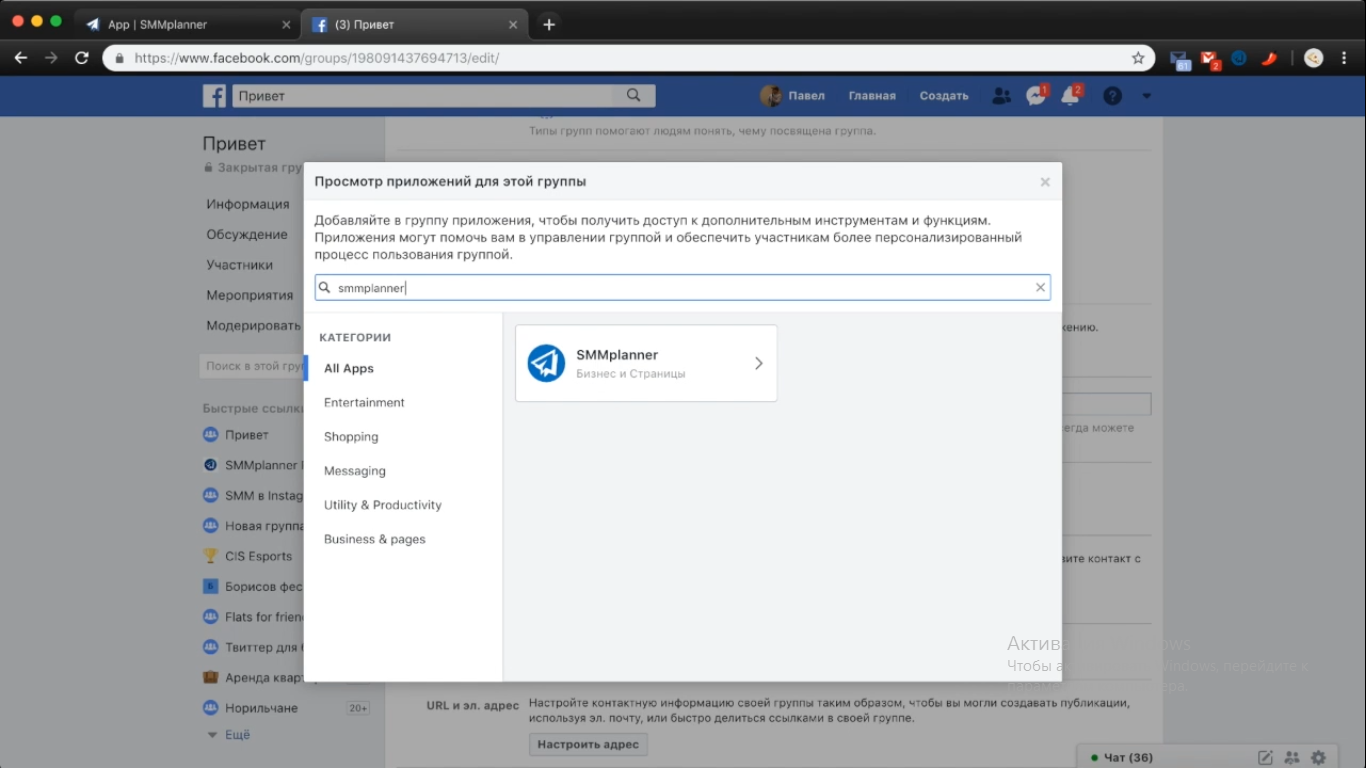Expand the account dropdown arrow
The width and height of the screenshot is (1366, 768).
(x=1147, y=97)
